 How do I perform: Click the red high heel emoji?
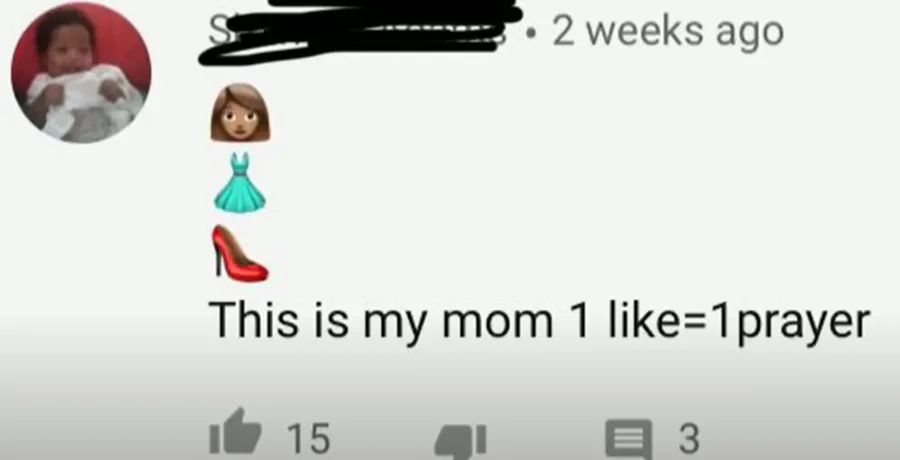[x=239, y=253]
